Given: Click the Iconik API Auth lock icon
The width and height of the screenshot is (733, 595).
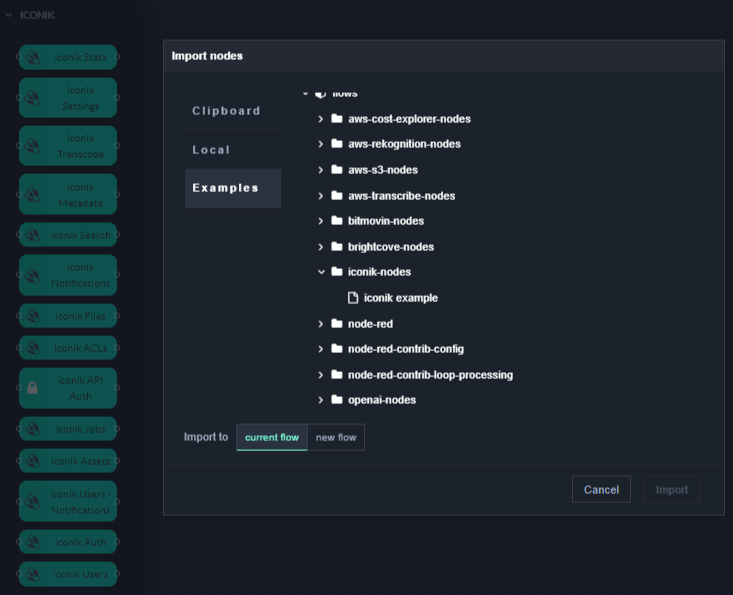Looking at the screenshot, I should coord(32,387).
